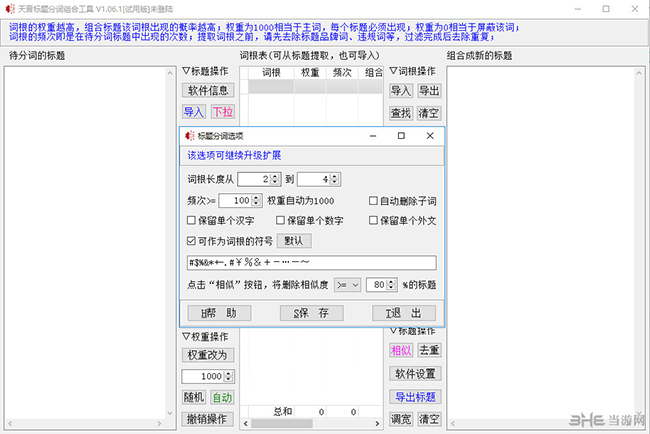This screenshot has width=650, height=434.
Task: Increase the minimum 词根长度 spinner value
Action: pyautogui.click(x=273, y=175)
